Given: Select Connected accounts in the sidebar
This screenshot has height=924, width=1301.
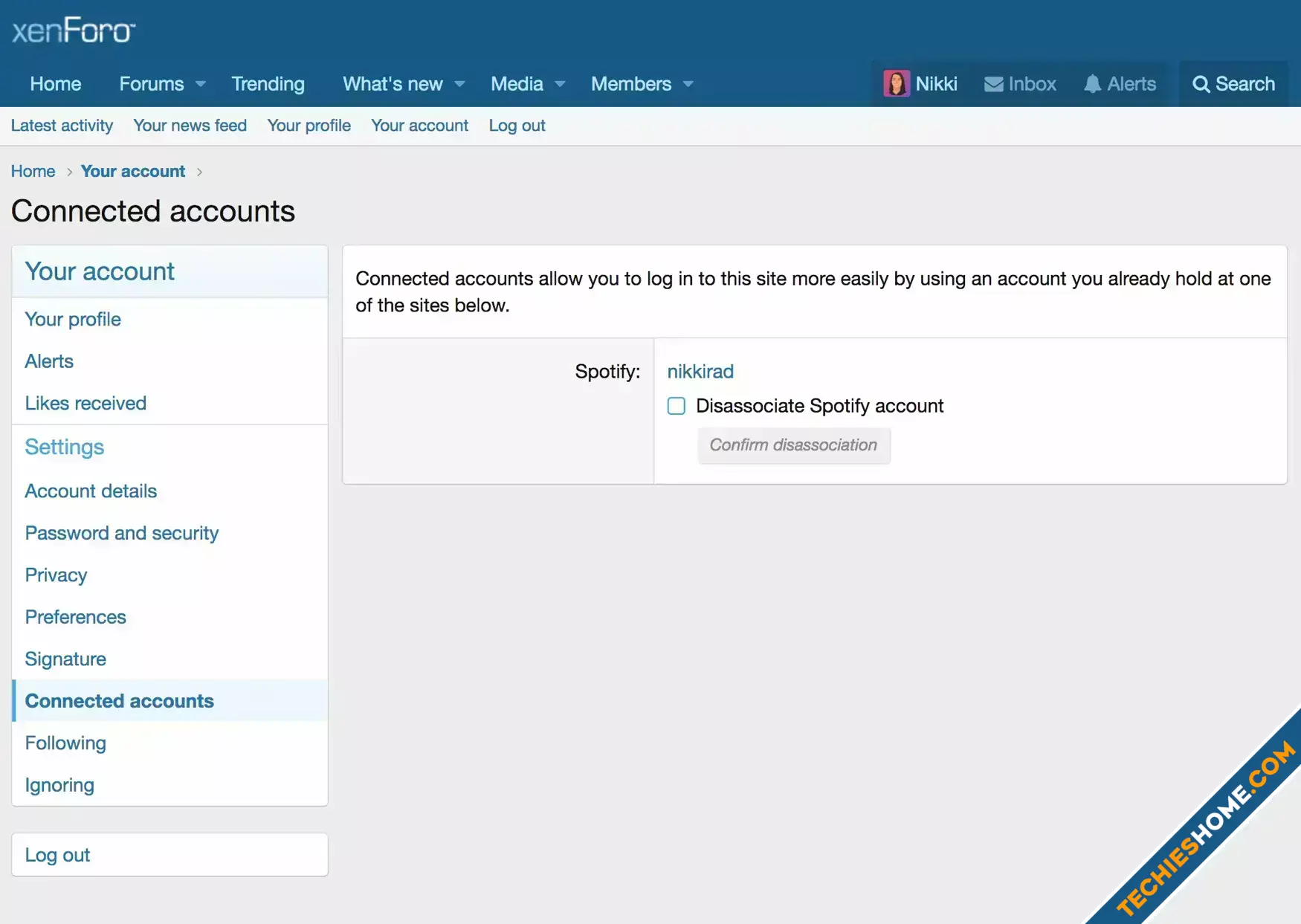Looking at the screenshot, I should [170, 701].
